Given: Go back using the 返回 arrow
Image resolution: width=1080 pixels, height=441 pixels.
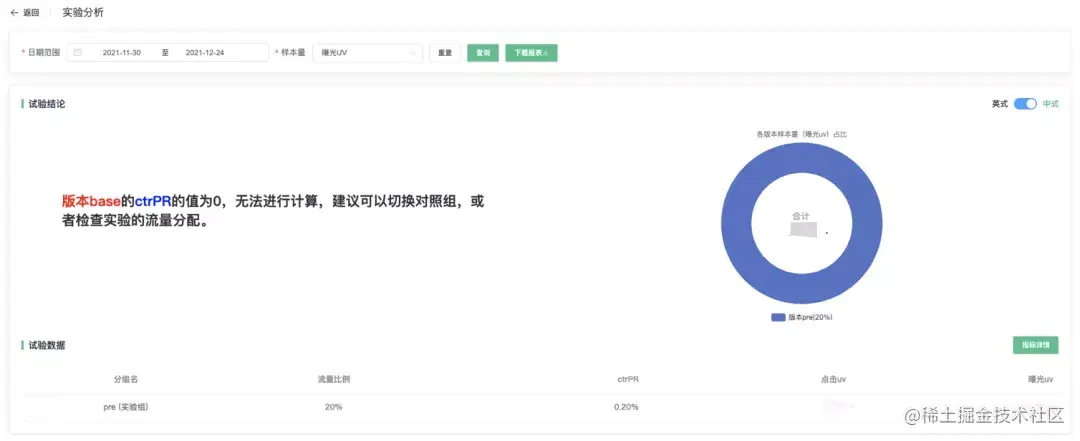Looking at the screenshot, I should pos(24,12).
